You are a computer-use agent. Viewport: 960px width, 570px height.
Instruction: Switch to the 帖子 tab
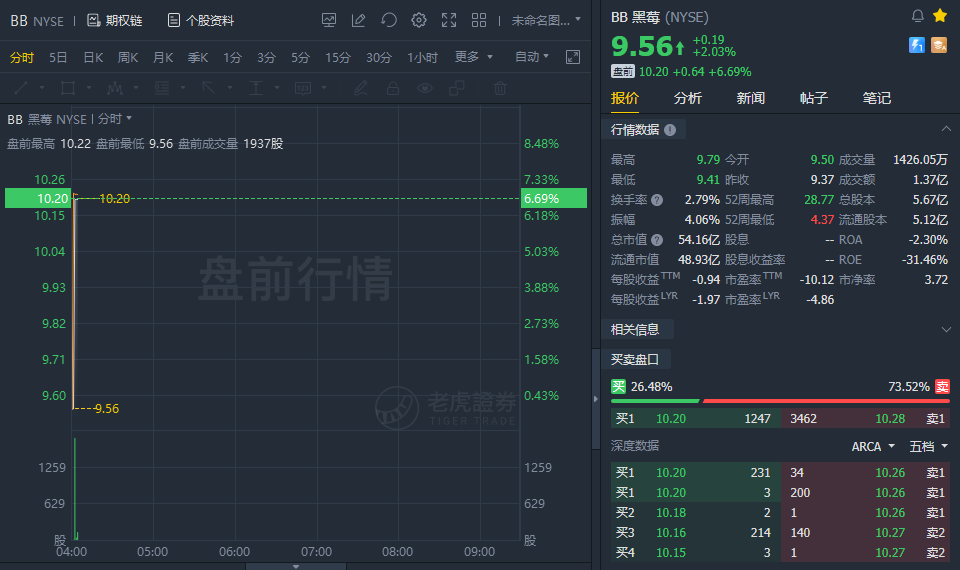click(x=814, y=98)
